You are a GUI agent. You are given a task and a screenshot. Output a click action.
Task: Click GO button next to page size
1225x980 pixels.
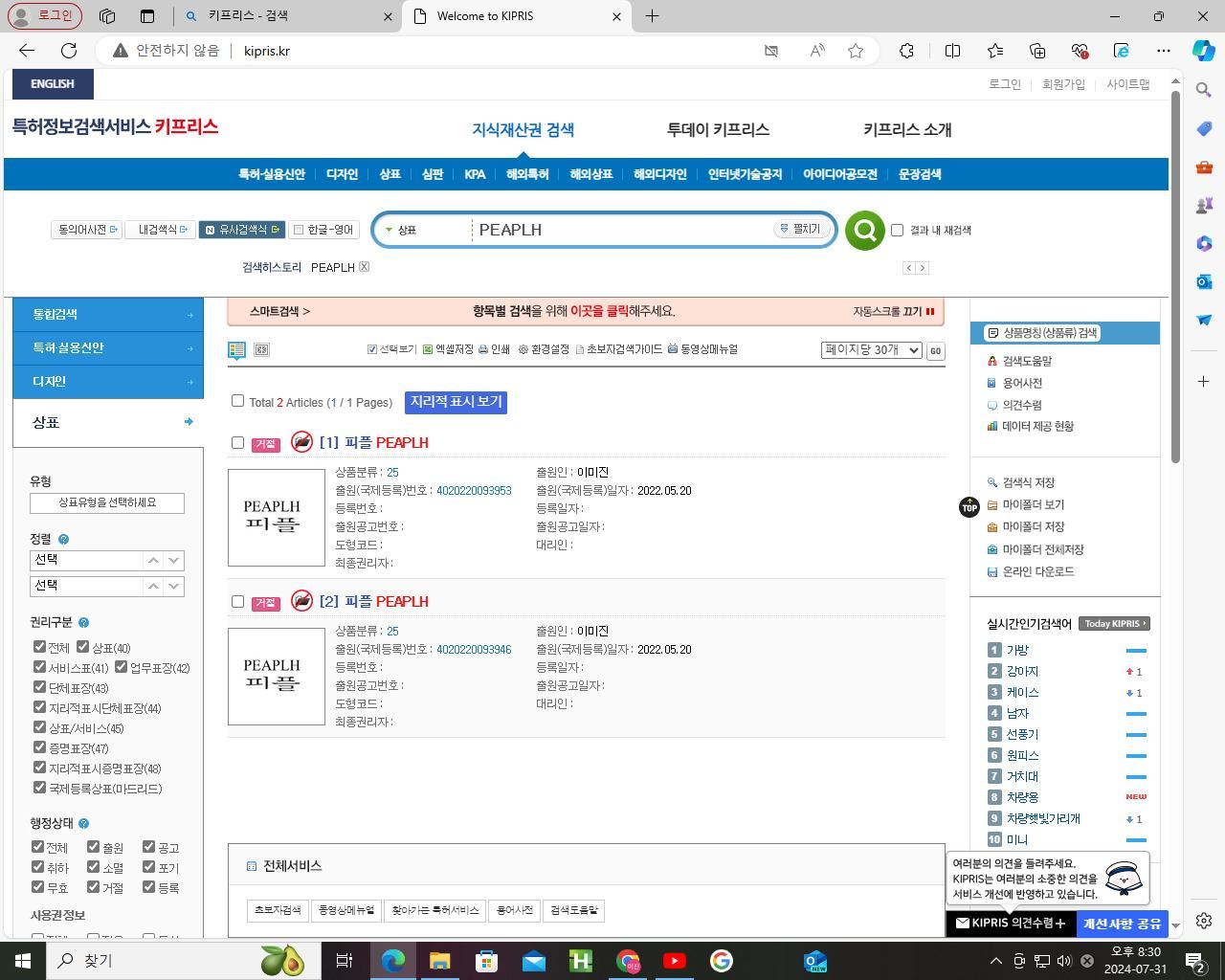(x=935, y=351)
